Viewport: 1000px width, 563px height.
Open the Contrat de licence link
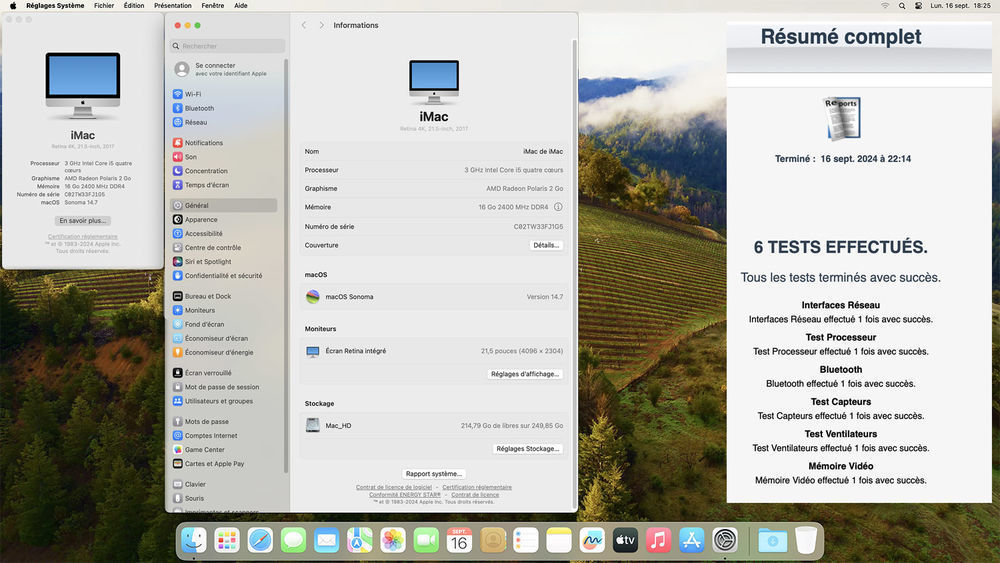(475, 495)
